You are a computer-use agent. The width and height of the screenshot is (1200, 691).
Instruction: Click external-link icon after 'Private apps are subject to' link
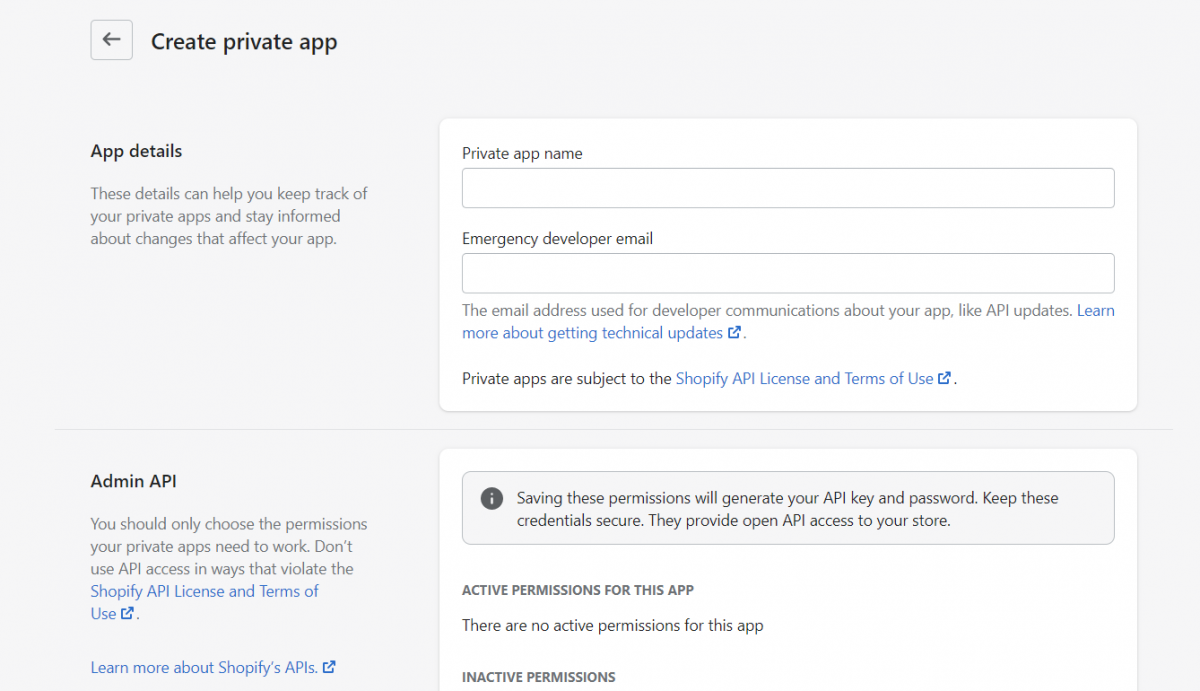[945, 379]
